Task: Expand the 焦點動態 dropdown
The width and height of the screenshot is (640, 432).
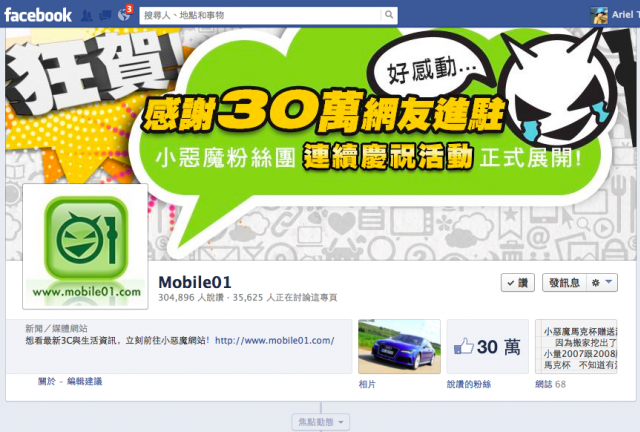Action: pyautogui.click(x=321, y=422)
